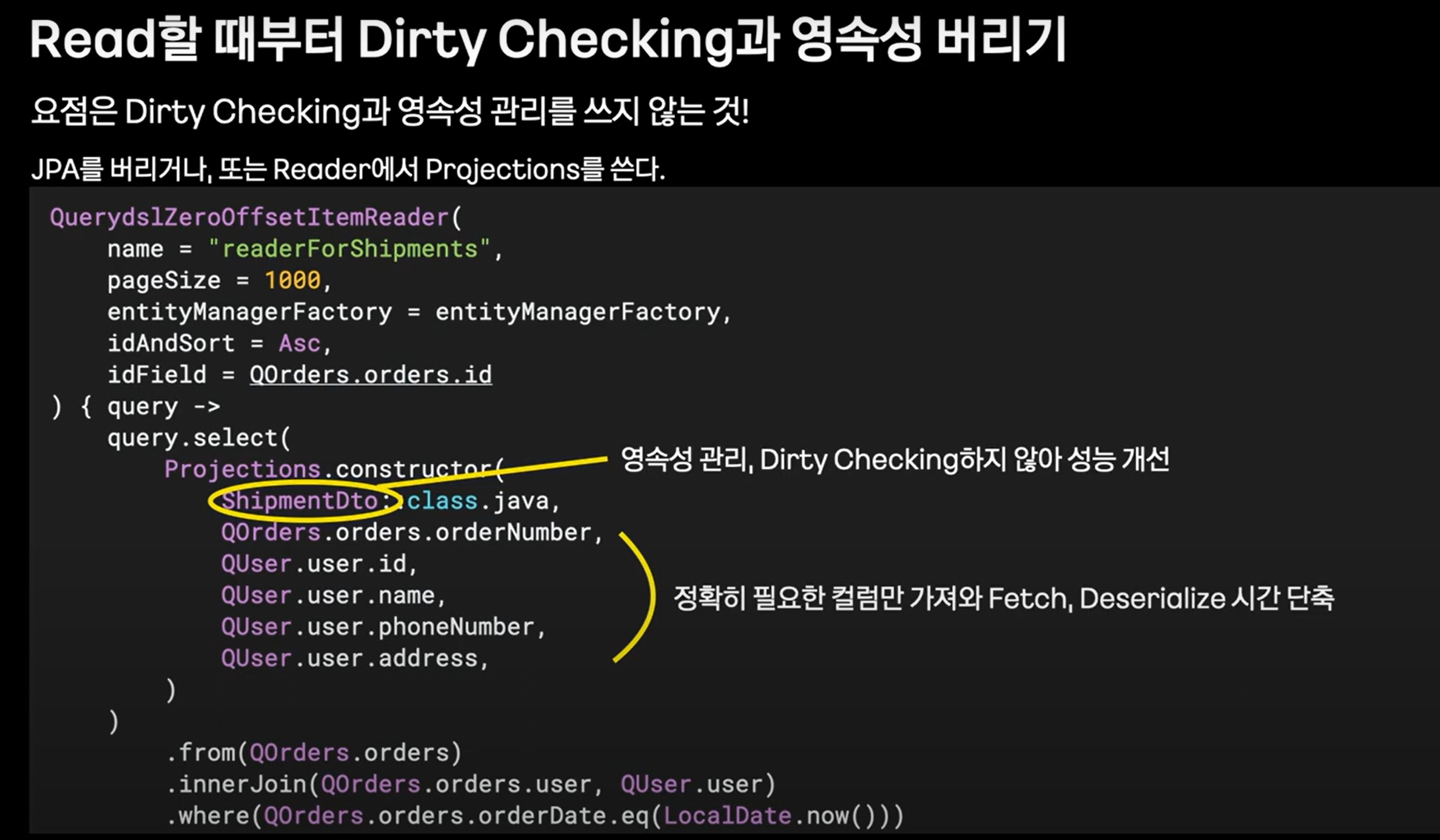1440x840 pixels.
Task: Click 'Projections.constructor(' in the code
Action: pyautogui.click(x=334, y=469)
